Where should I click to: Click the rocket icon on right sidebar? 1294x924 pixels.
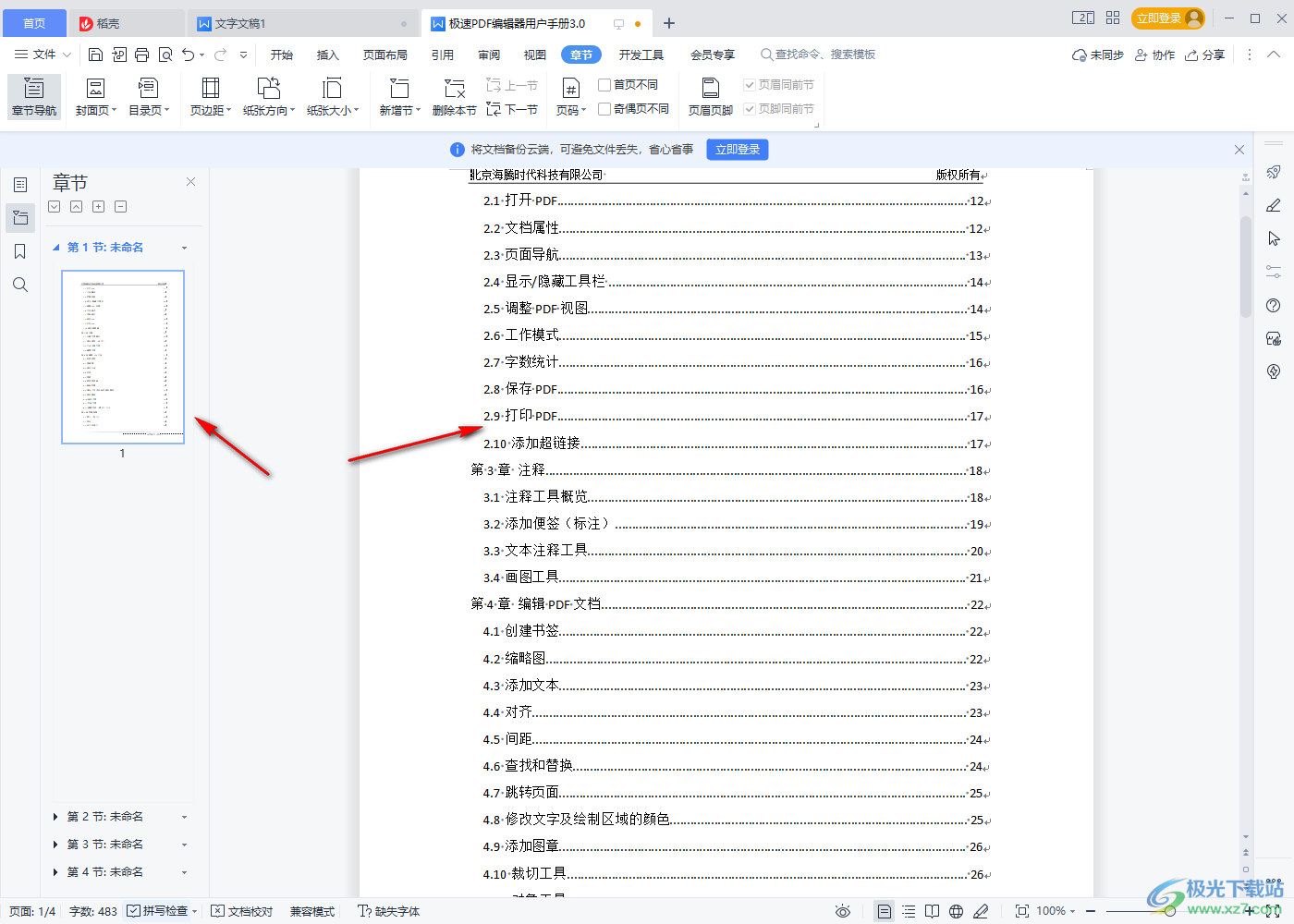pos(1274,172)
